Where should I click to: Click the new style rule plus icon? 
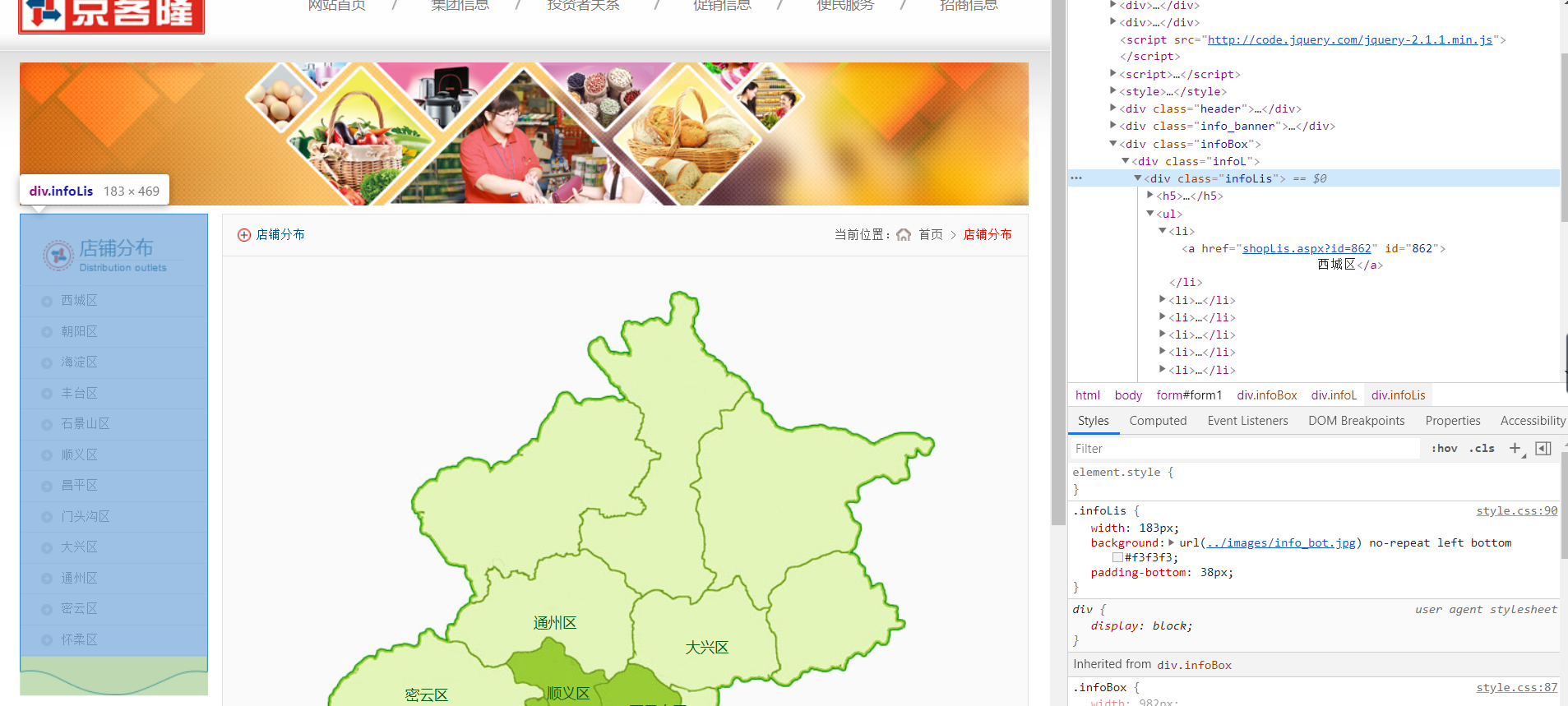pos(1515,448)
